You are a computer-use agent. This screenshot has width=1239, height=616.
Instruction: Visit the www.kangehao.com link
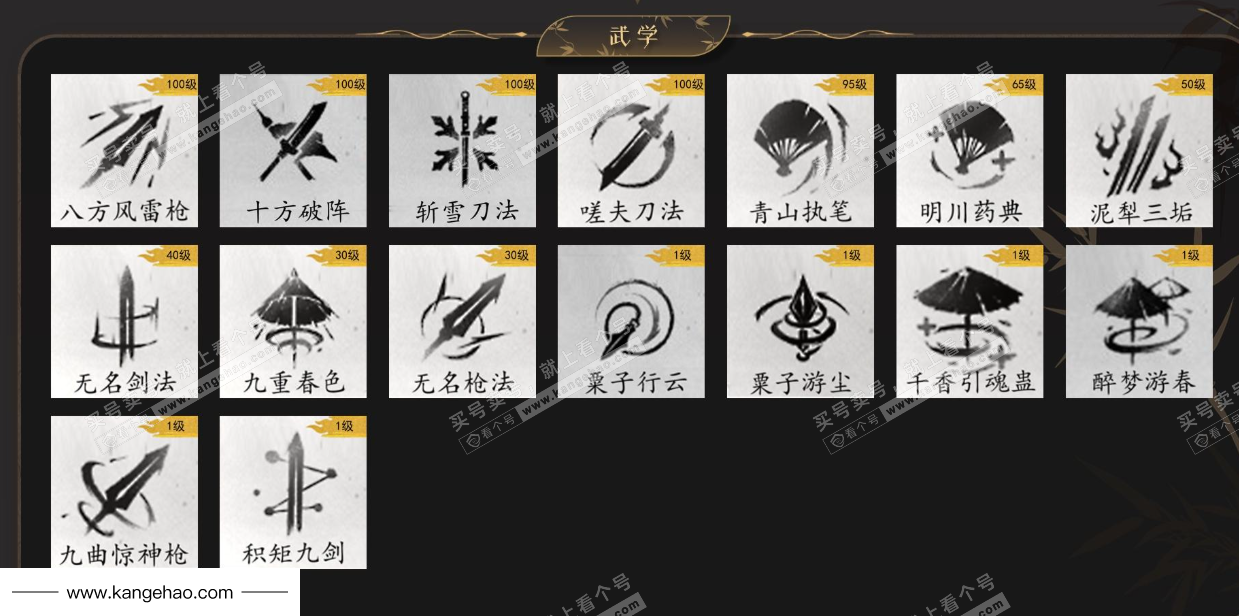[150, 593]
